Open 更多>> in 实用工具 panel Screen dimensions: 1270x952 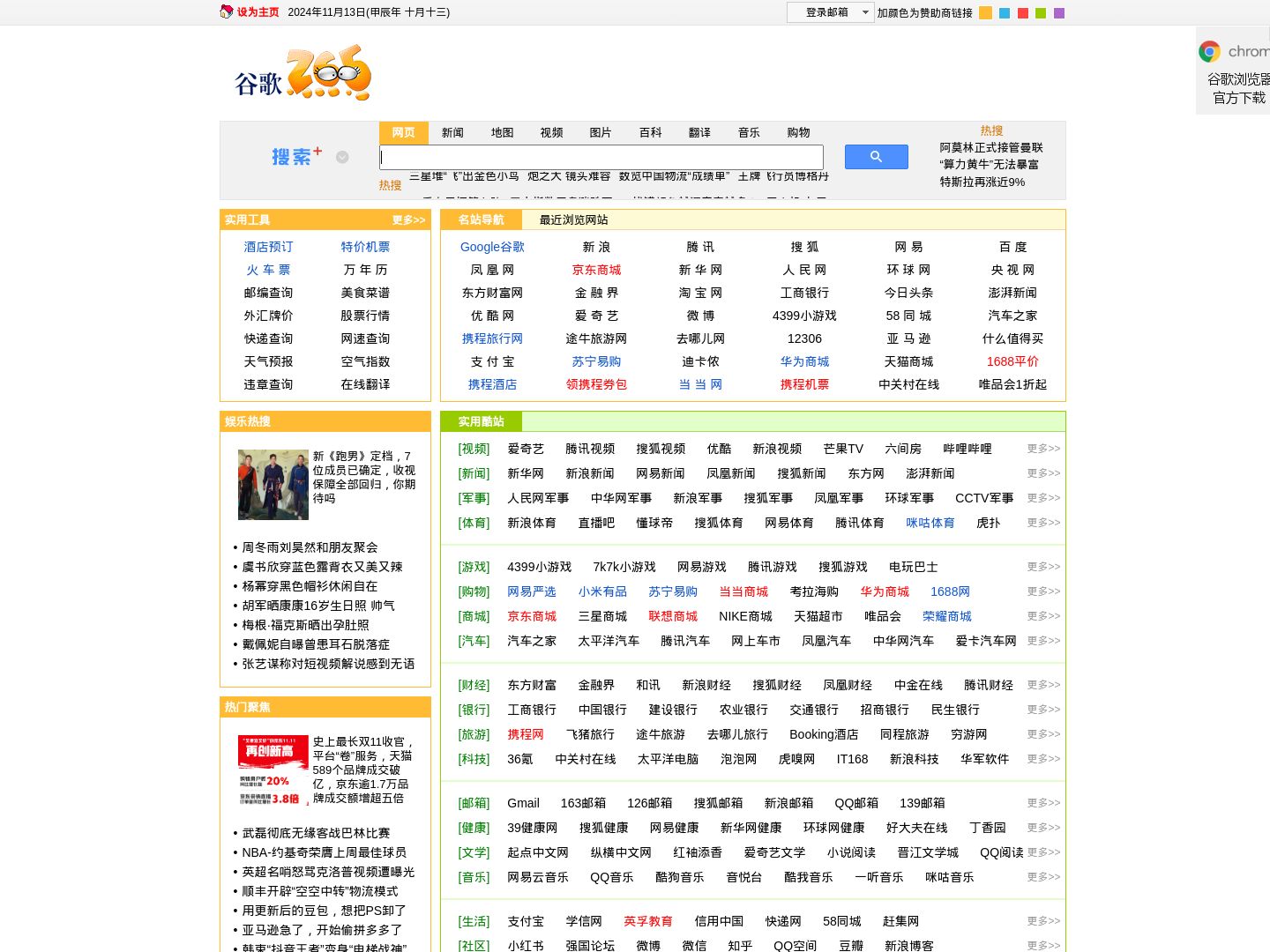(x=408, y=219)
